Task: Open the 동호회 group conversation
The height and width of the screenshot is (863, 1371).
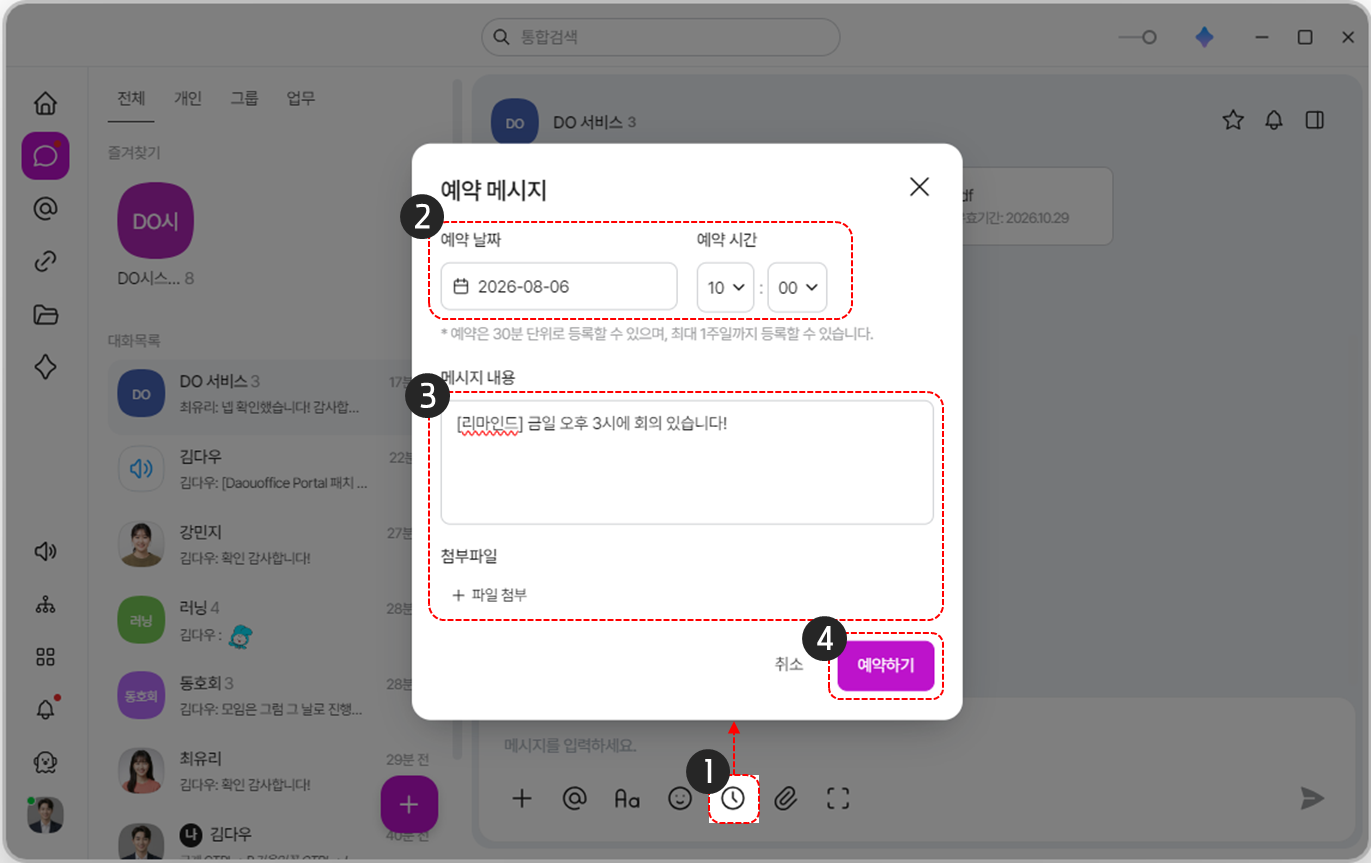Action: [x=260, y=696]
